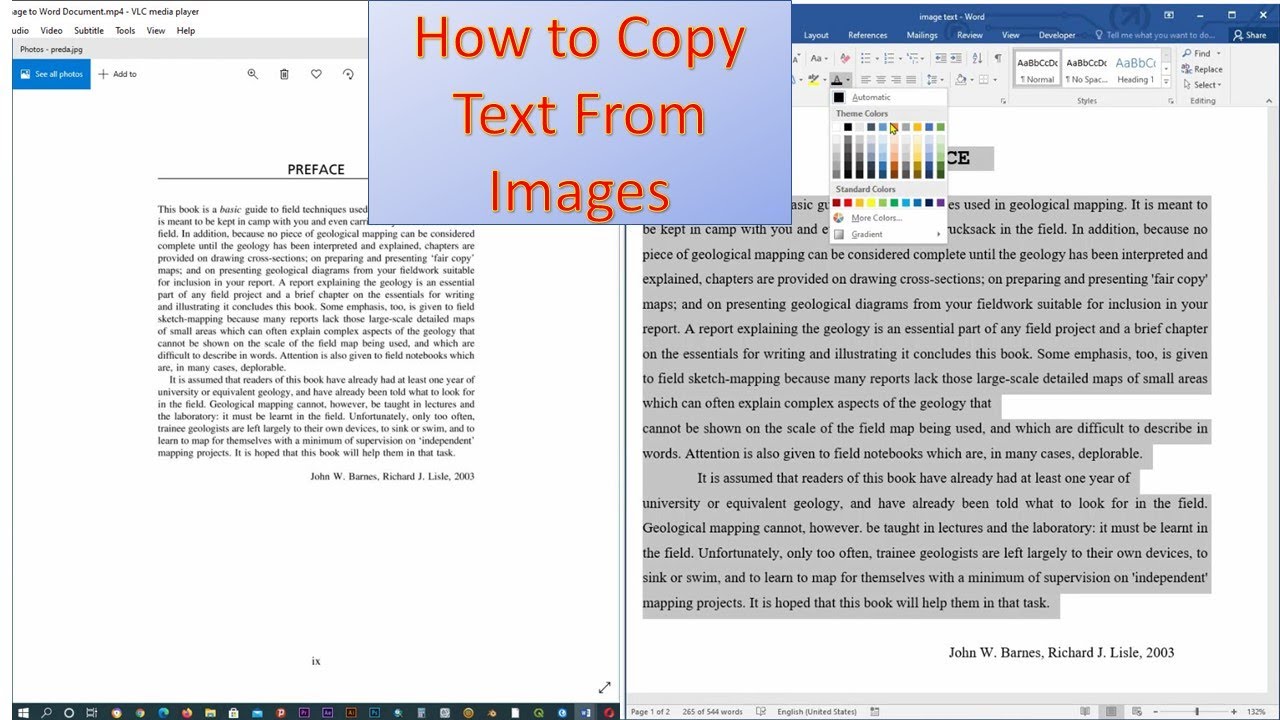Click See all photos button
Image resolution: width=1280 pixels, height=720 pixels.
pyautogui.click(x=51, y=74)
